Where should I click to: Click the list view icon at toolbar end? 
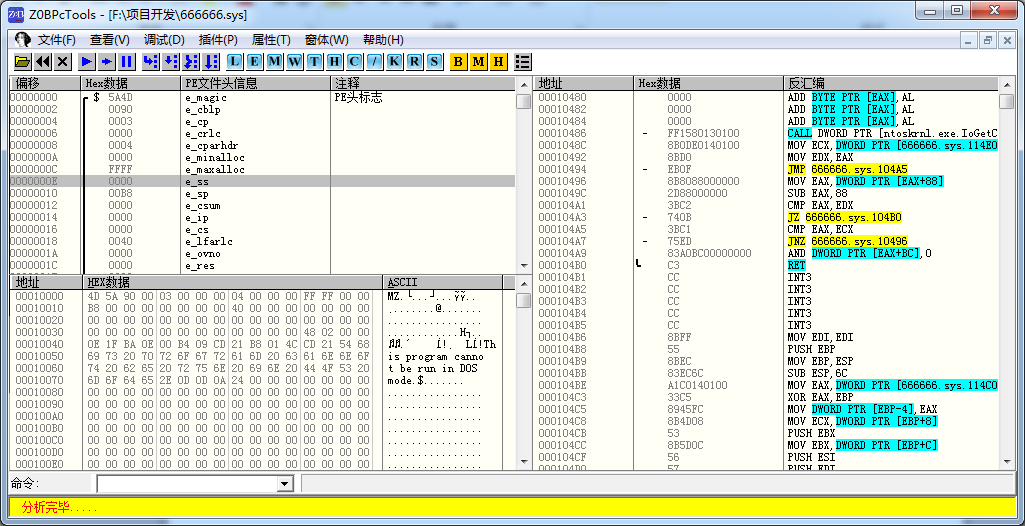click(523, 62)
